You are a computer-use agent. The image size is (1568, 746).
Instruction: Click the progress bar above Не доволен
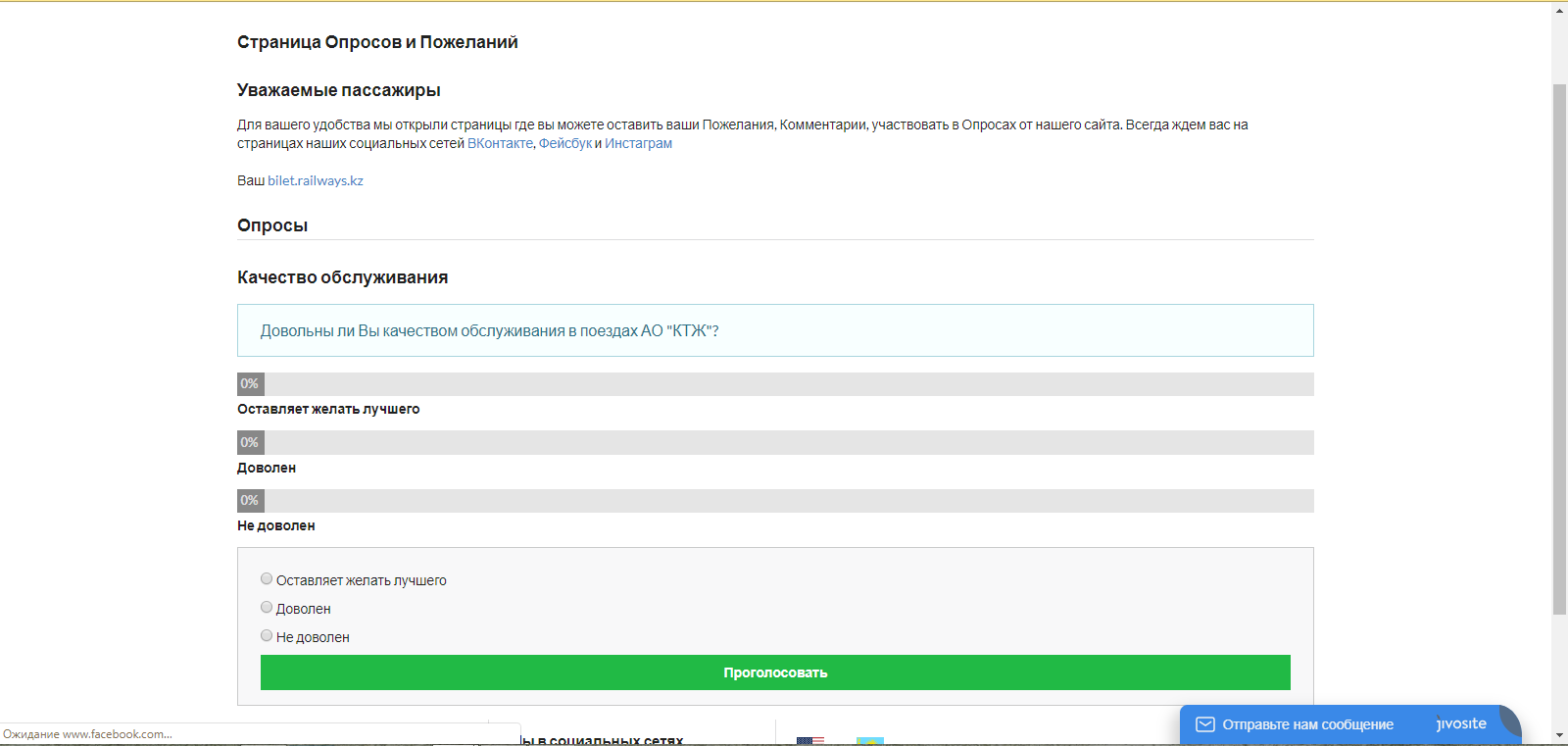tap(775, 501)
